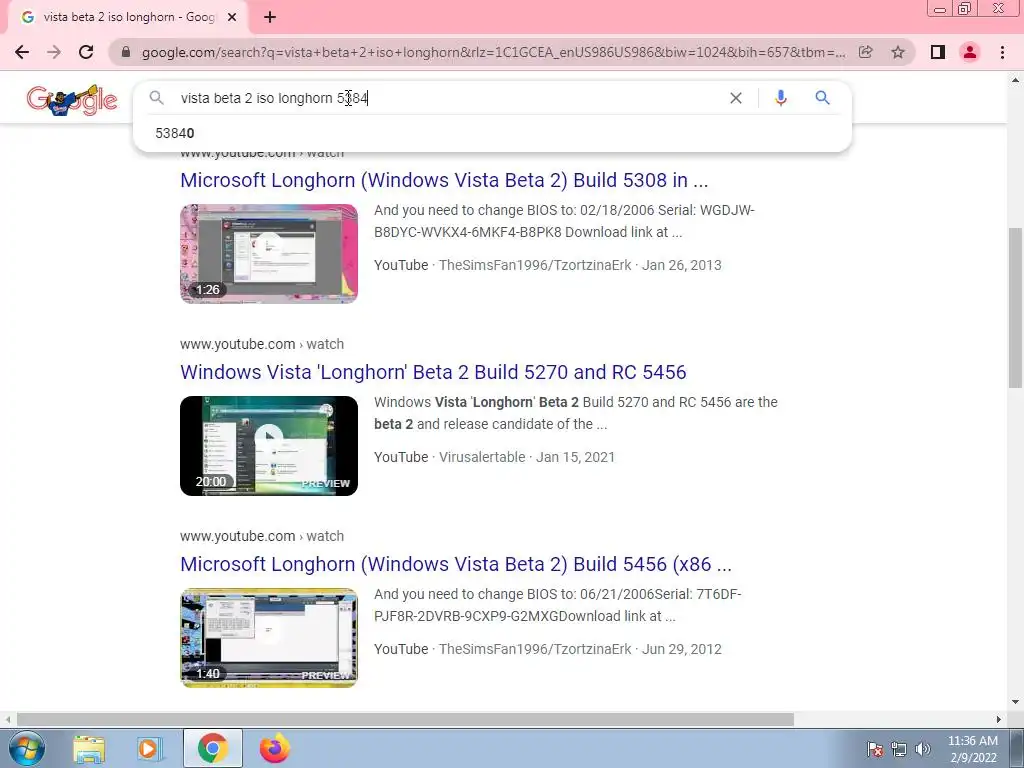Play the 20:00 Build 5270 video thumbnail
Viewport: 1024px width, 768px height.
click(x=269, y=446)
